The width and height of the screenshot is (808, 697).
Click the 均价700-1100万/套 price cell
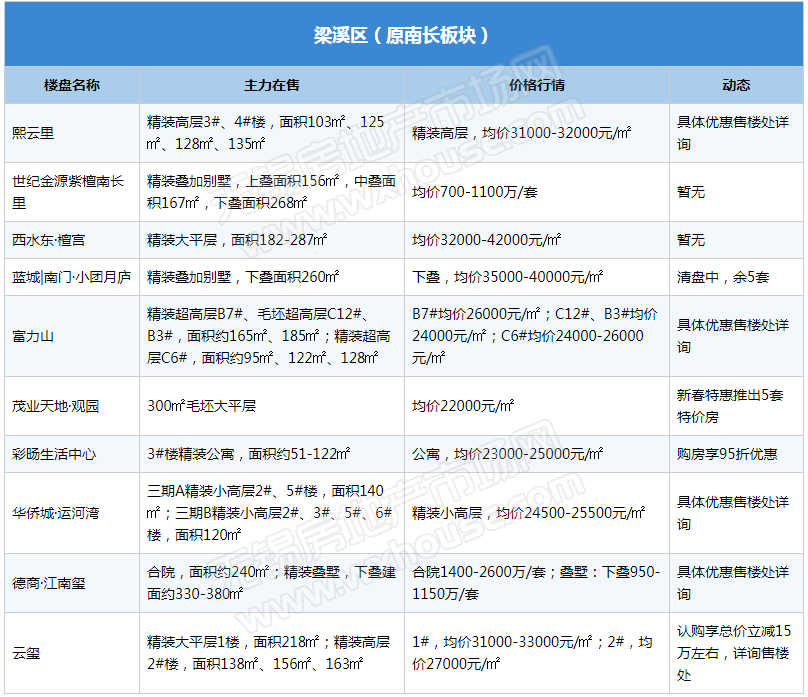pos(475,192)
